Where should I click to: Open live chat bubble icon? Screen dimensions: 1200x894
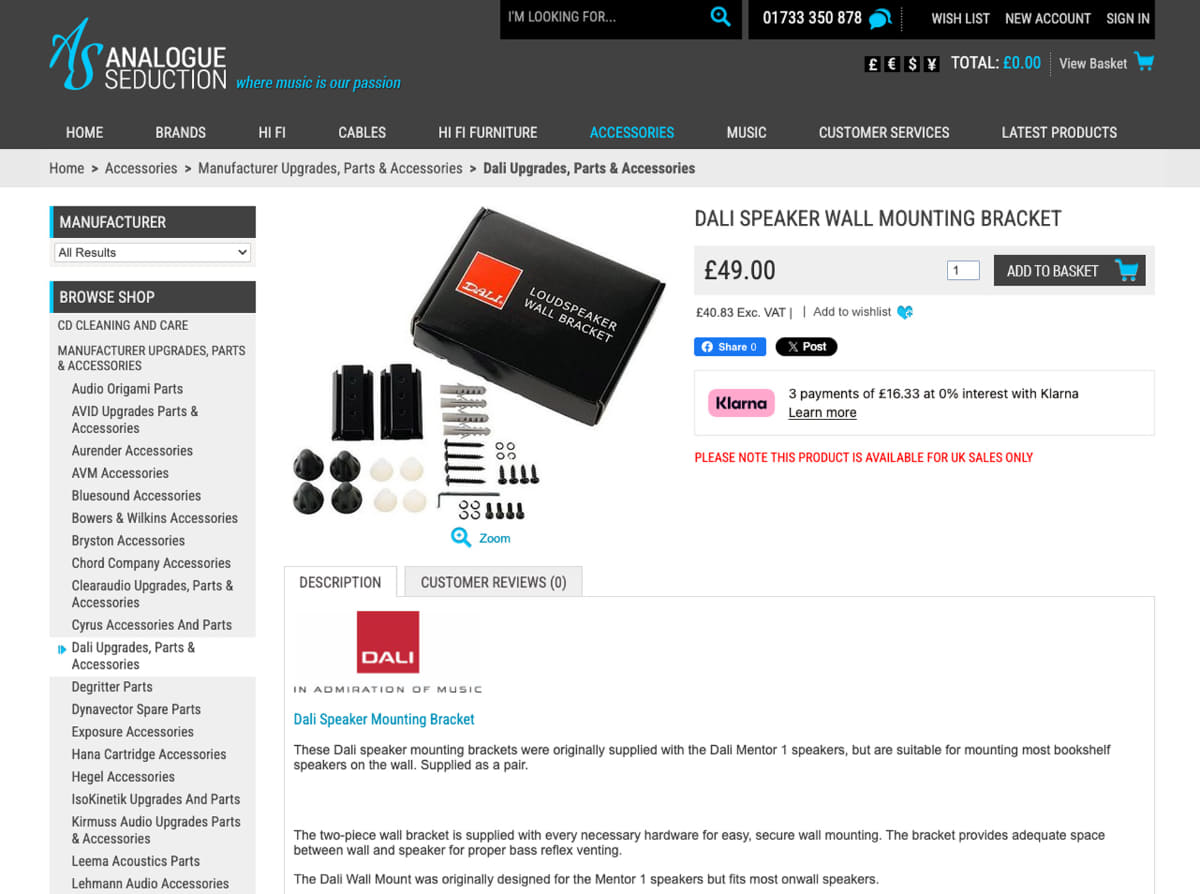pyautogui.click(x=880, y=19)
